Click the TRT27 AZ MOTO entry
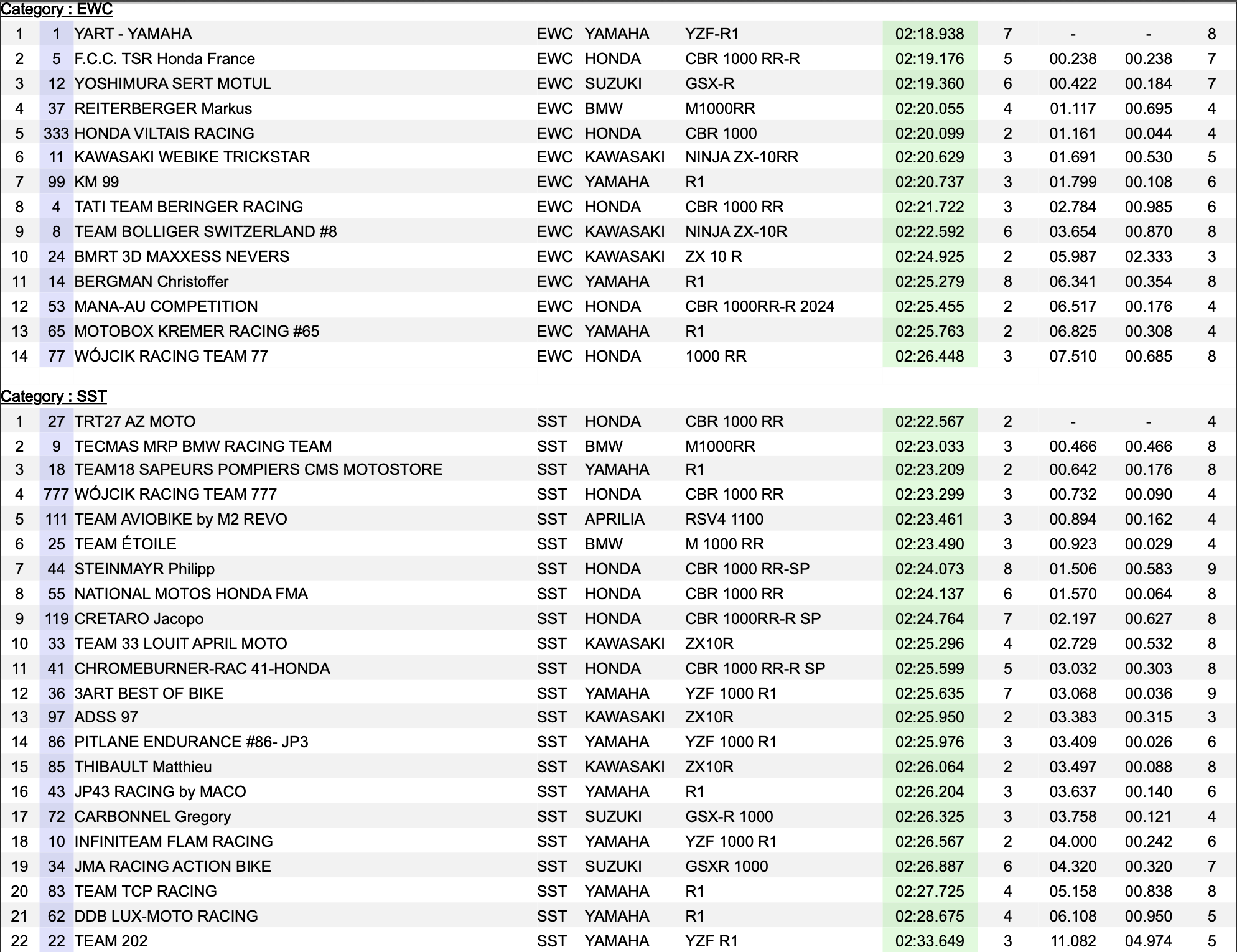1237x952 pixels. point(134,422)
